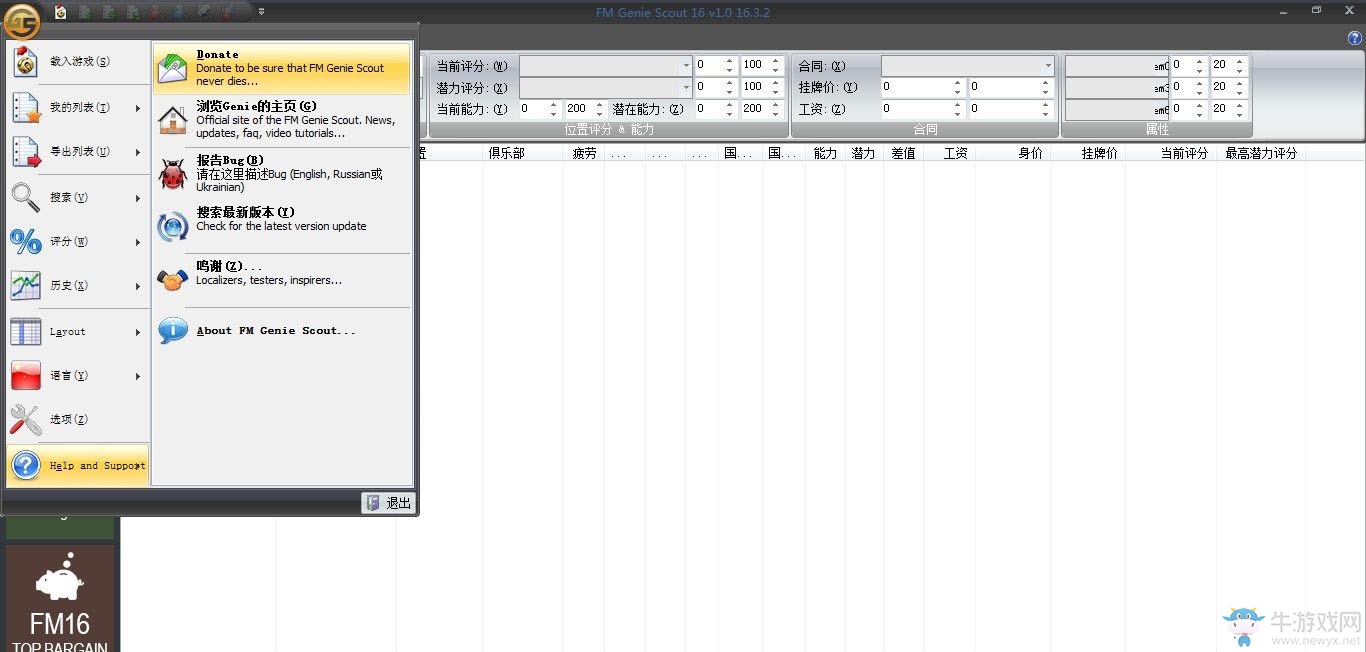The width and height of the screenshot is (1366, 652).
Task: Expand the Layout table-icon submenu
Action: (78, 332)
